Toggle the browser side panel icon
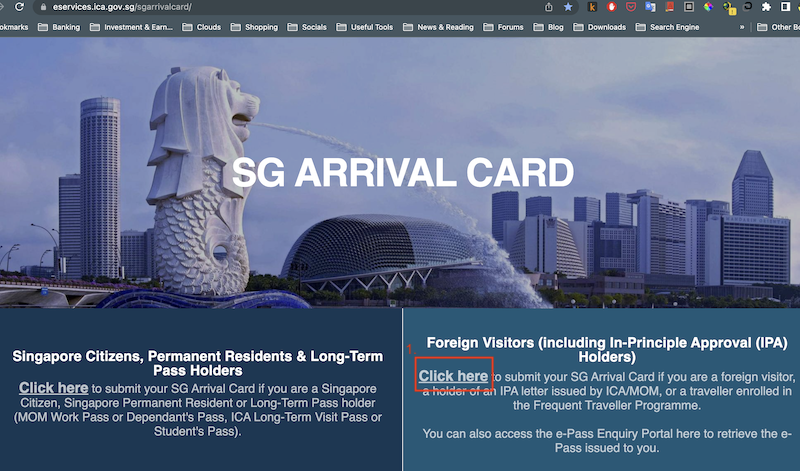Viewport: 800px width, 471px height. (x=786, y=6)
